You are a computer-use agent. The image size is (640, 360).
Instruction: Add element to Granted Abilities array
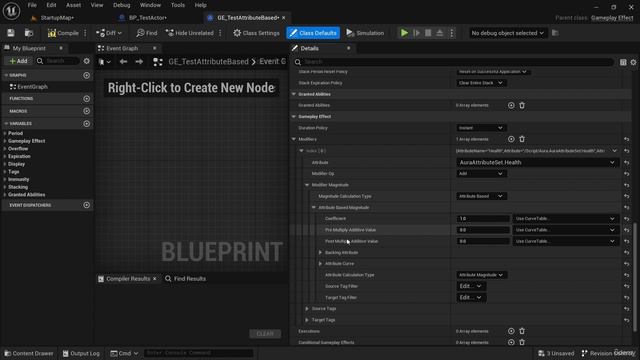tap(511, 105)
